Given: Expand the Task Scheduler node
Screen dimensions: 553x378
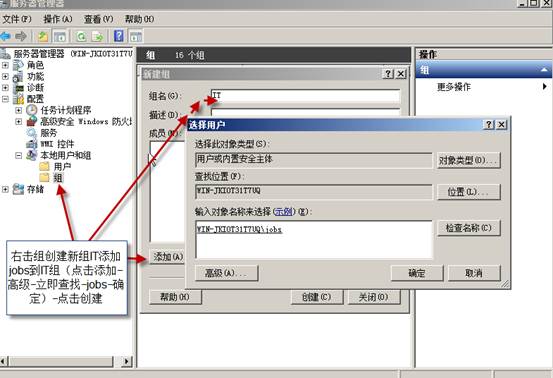Looking at the screenshot, I should 19,110.
